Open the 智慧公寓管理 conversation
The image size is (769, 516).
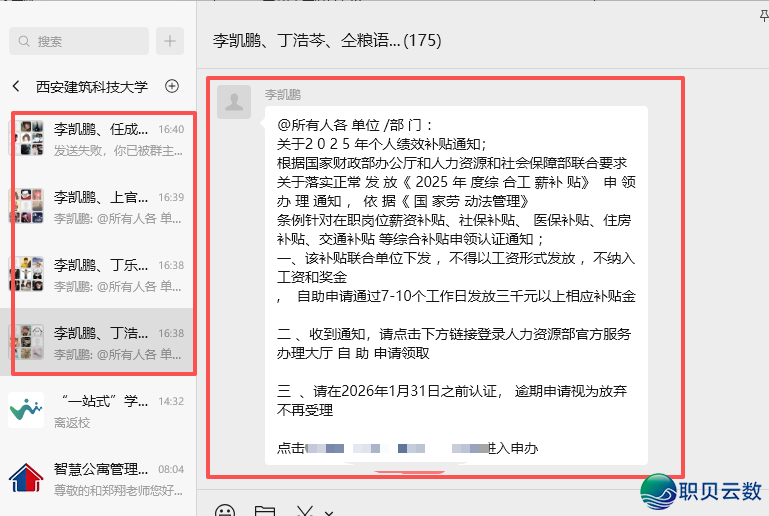pyautogui.click(x=100, y=478)
